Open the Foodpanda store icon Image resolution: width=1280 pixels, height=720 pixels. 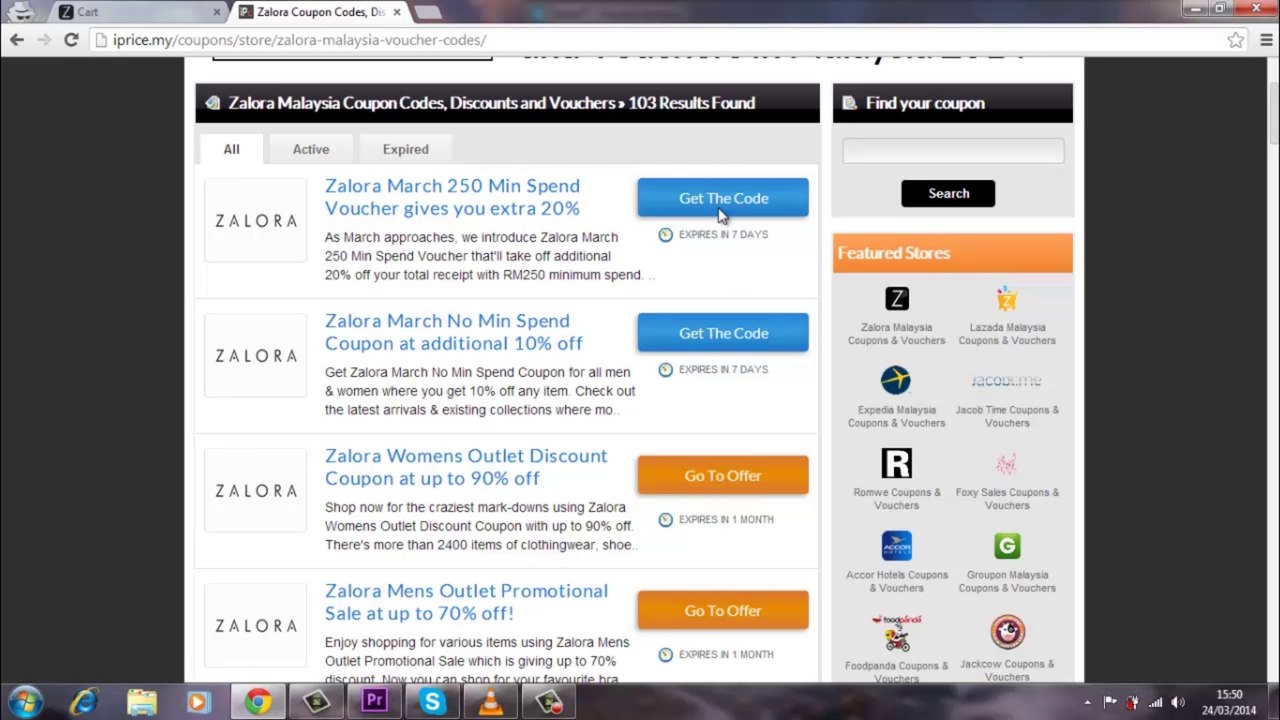coord(897,632)
